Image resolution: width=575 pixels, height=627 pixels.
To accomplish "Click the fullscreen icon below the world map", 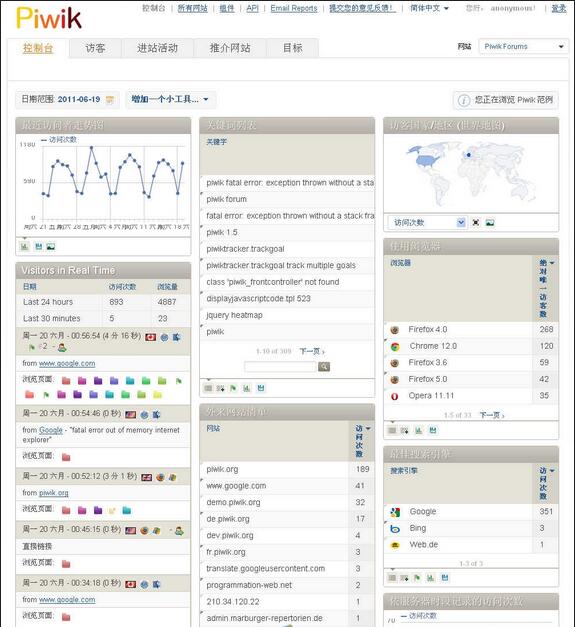I will 475,222.
